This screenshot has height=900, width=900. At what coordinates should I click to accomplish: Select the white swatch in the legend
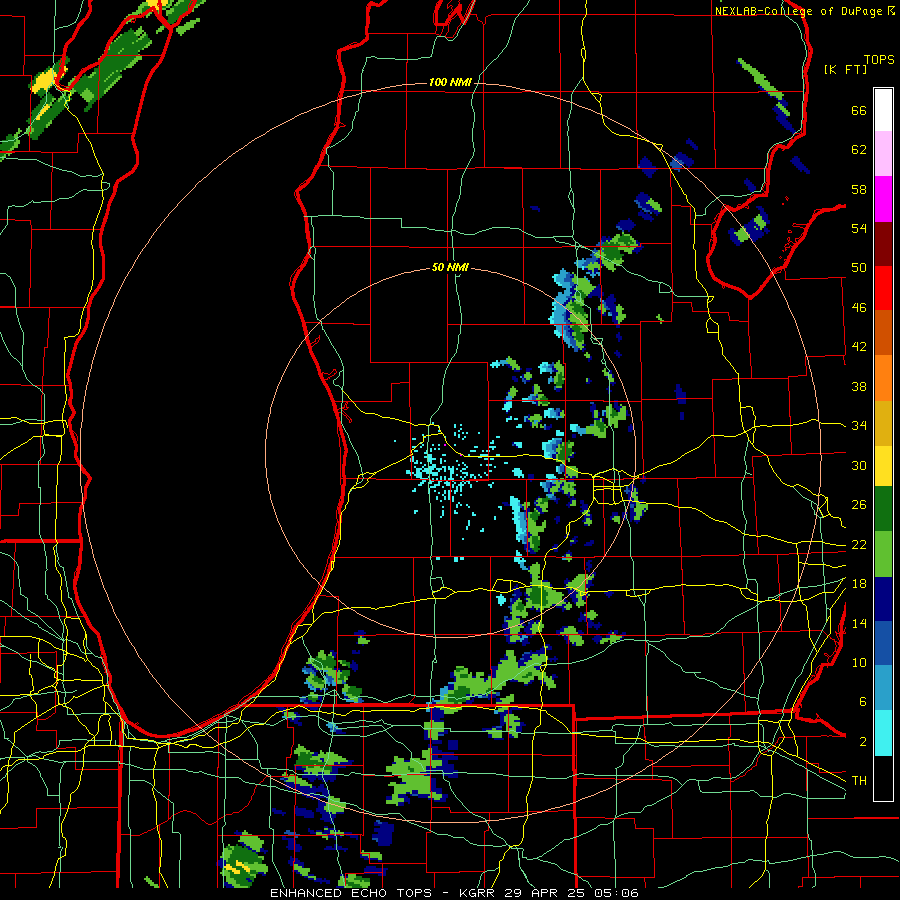click(x=883, y=110)
